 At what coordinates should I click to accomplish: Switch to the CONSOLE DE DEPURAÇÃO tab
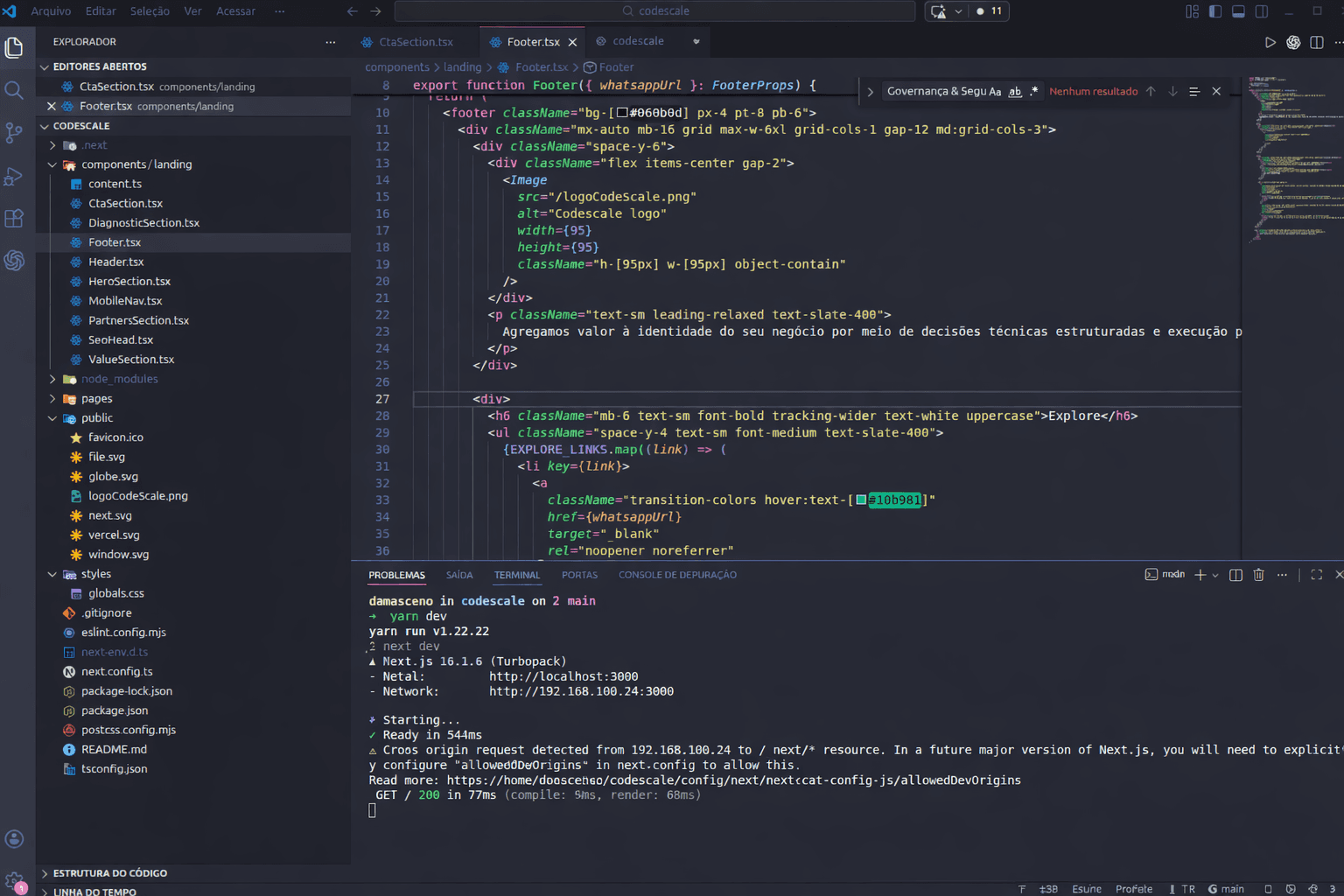point(677,575)
